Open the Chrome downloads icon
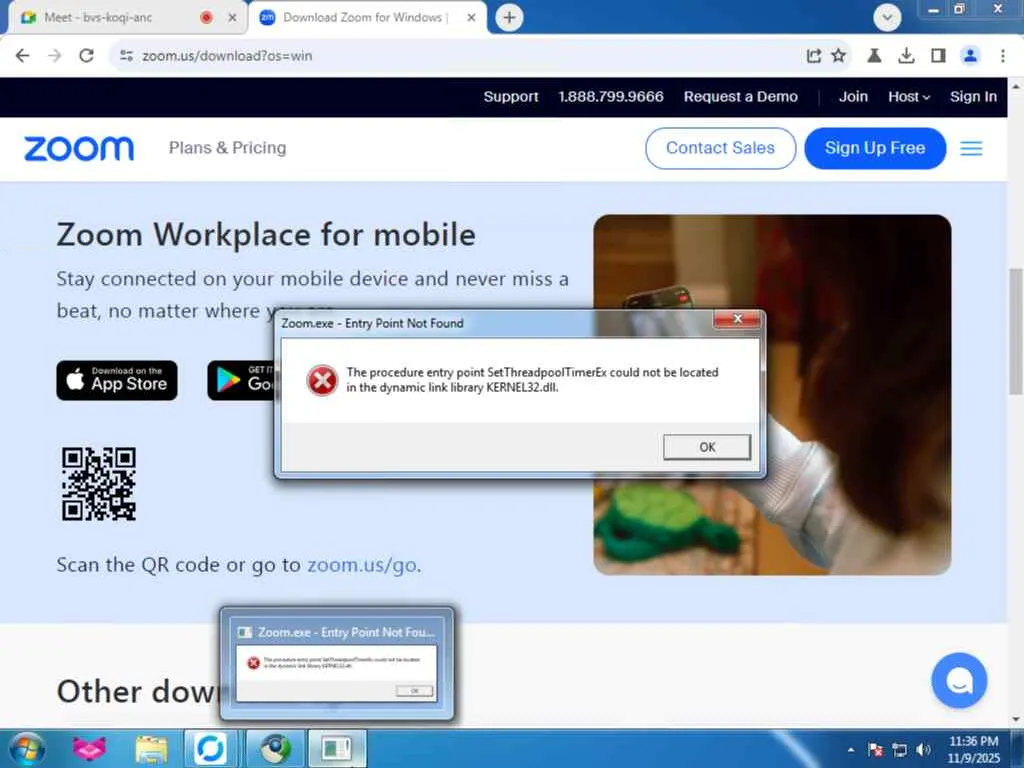1024x768 pixels. [906, 56]
